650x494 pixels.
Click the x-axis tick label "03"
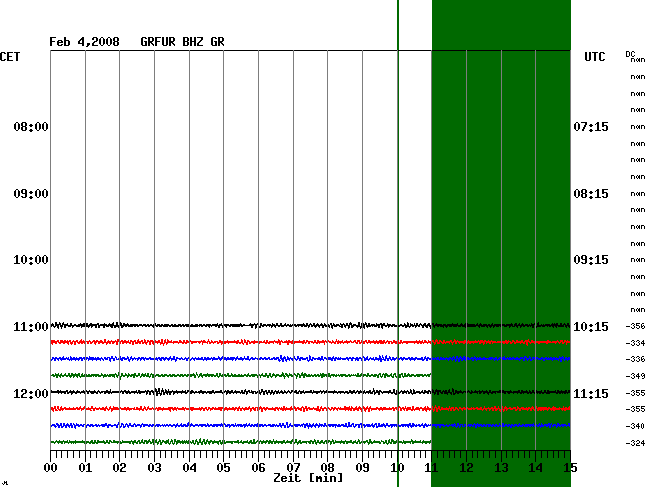point(155,467)
